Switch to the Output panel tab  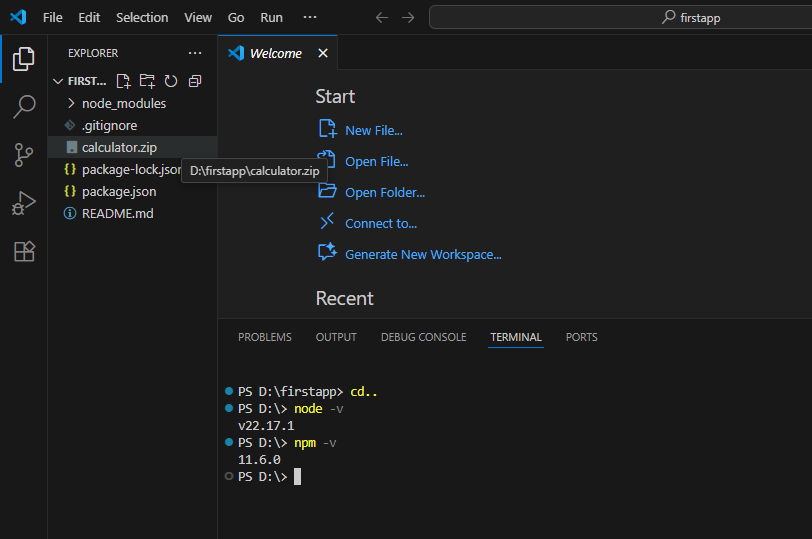click(336, 337)
